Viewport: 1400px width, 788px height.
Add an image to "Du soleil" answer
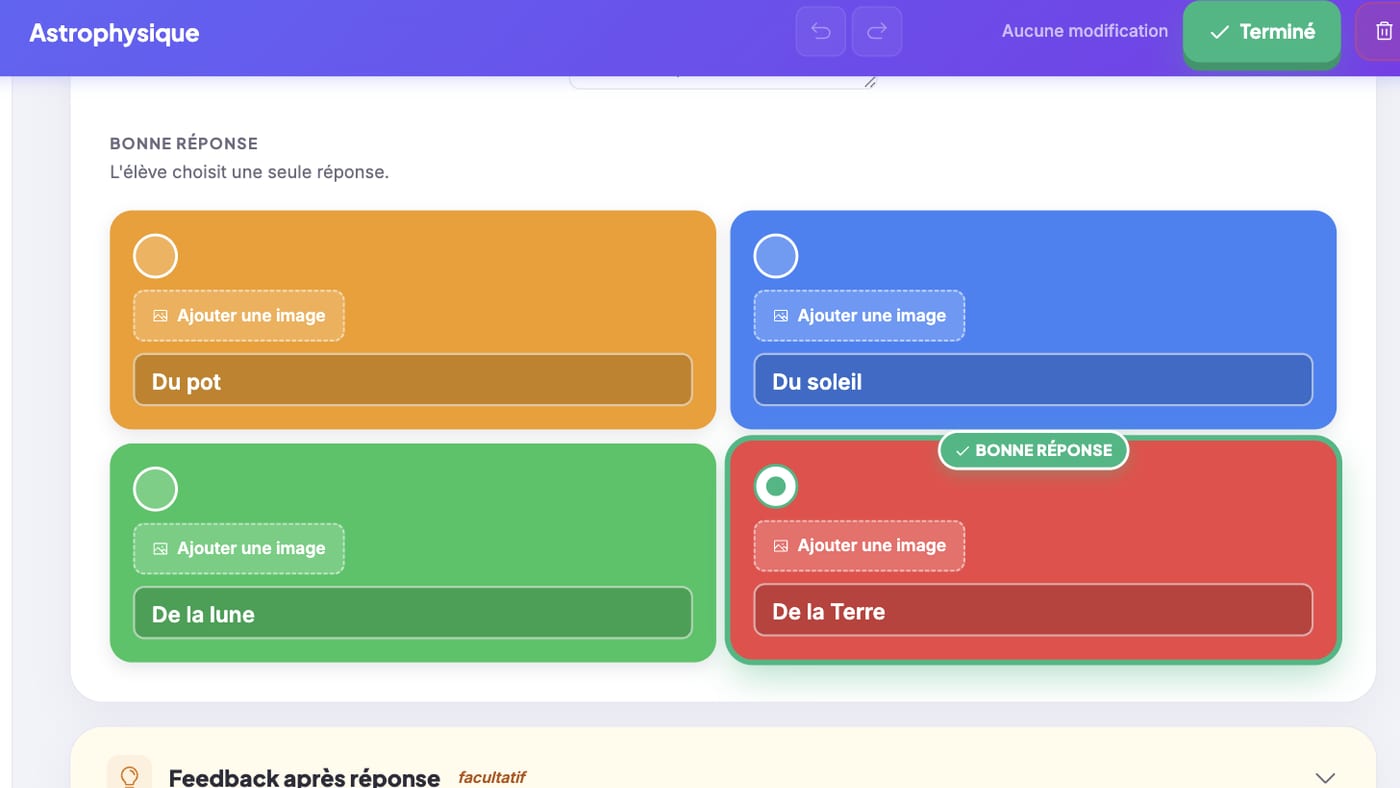coord(859,315)
